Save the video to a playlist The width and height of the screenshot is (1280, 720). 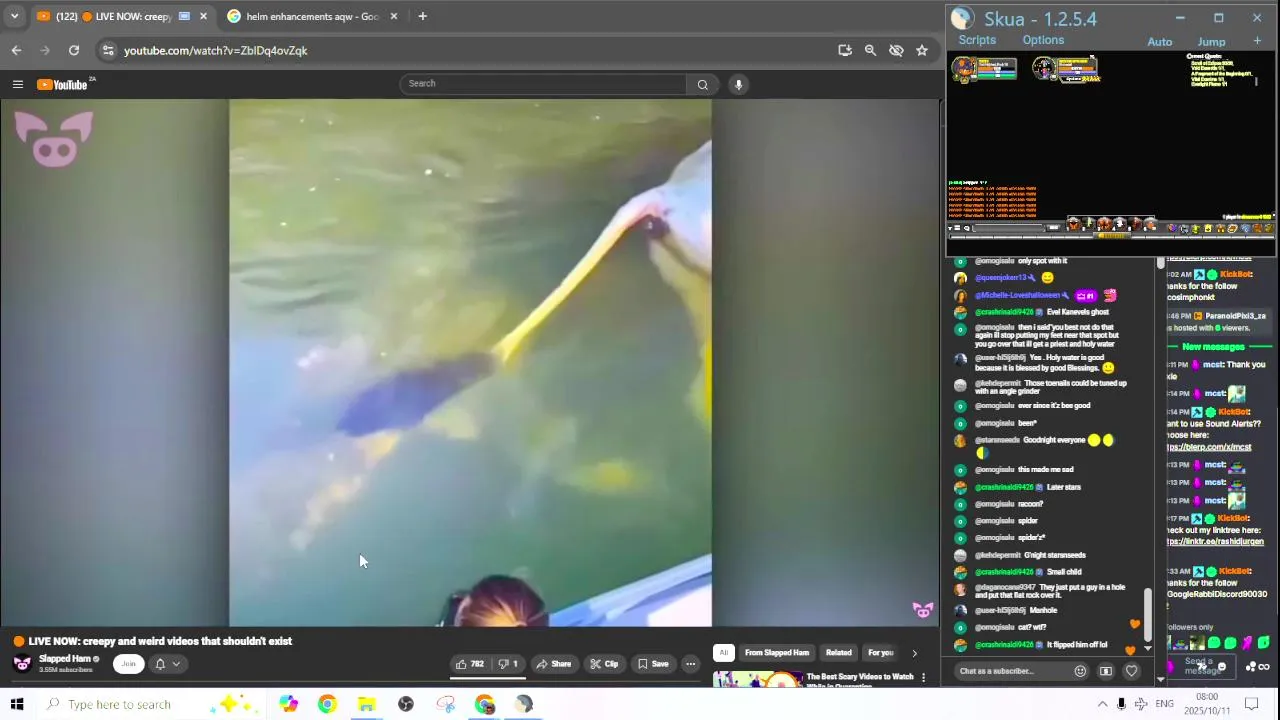(x=653, y=664)
